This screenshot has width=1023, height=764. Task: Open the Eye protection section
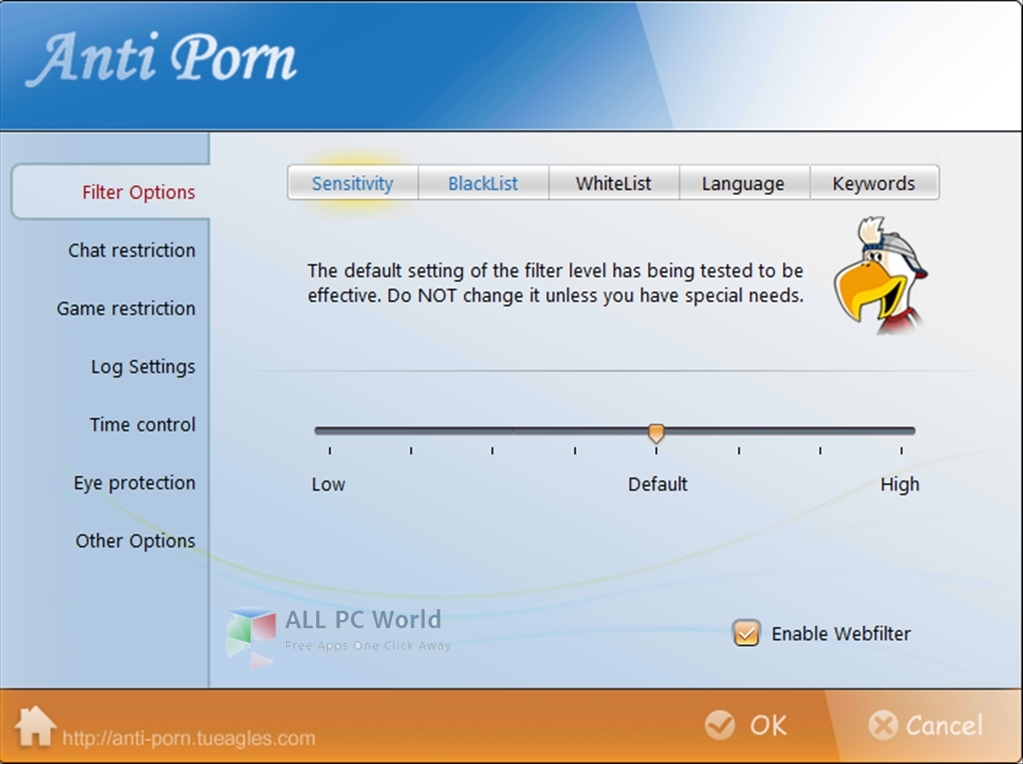134,483
